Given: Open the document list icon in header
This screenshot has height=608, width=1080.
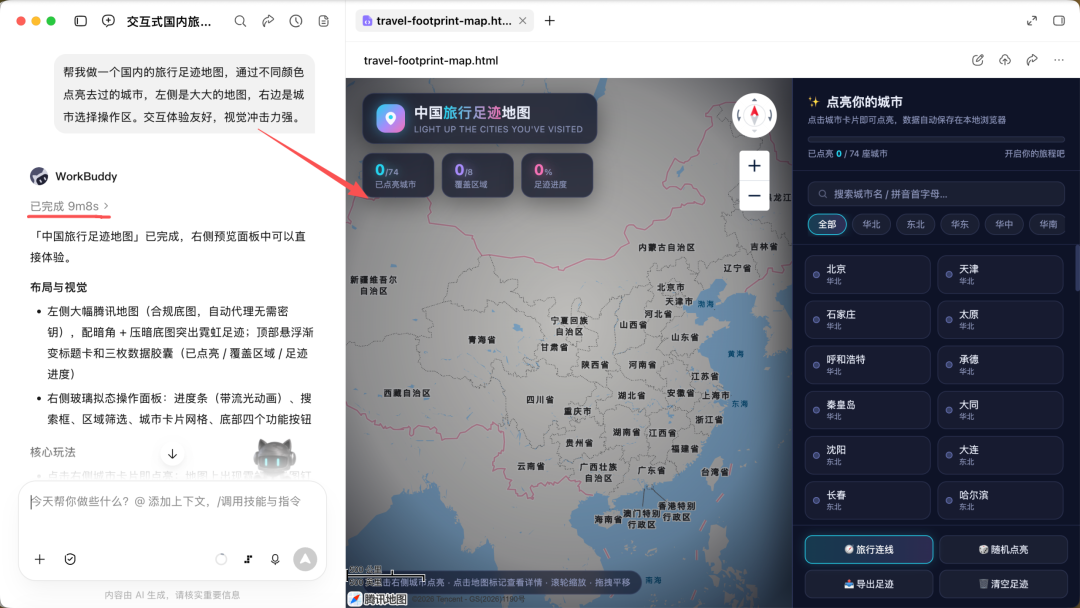Looking at the screenshot, I should [x=324, y=21].
